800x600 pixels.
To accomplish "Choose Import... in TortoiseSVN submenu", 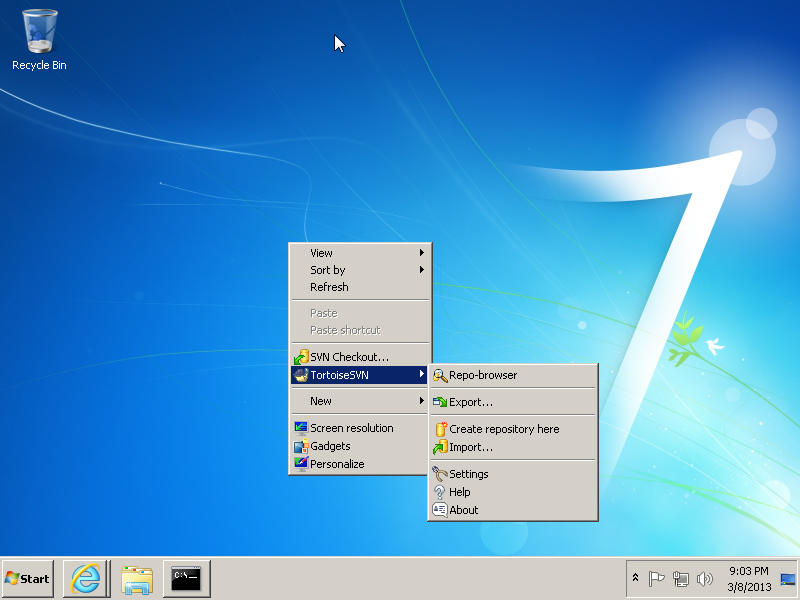I will (x=513, y=447).
